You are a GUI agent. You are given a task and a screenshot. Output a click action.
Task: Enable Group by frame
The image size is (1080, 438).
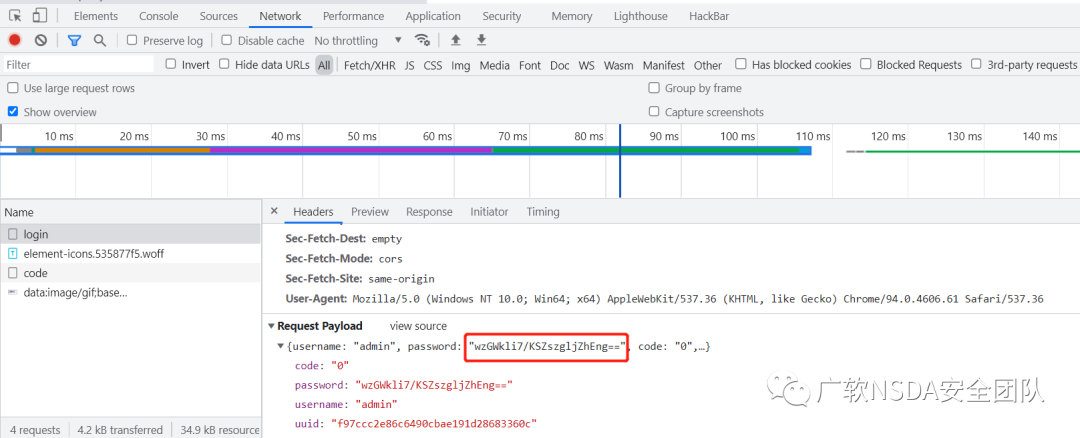point(654,87)
